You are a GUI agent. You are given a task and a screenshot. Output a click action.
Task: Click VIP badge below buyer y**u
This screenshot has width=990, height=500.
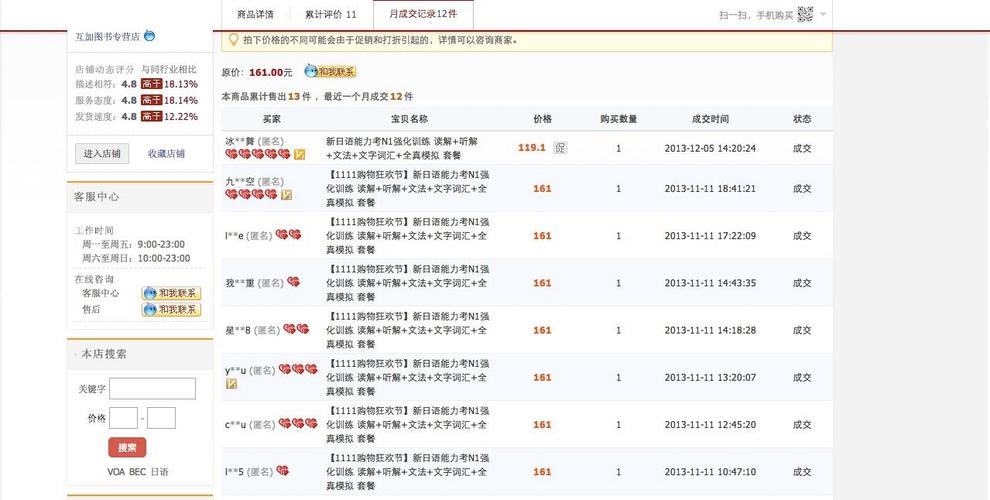[231, 383]
